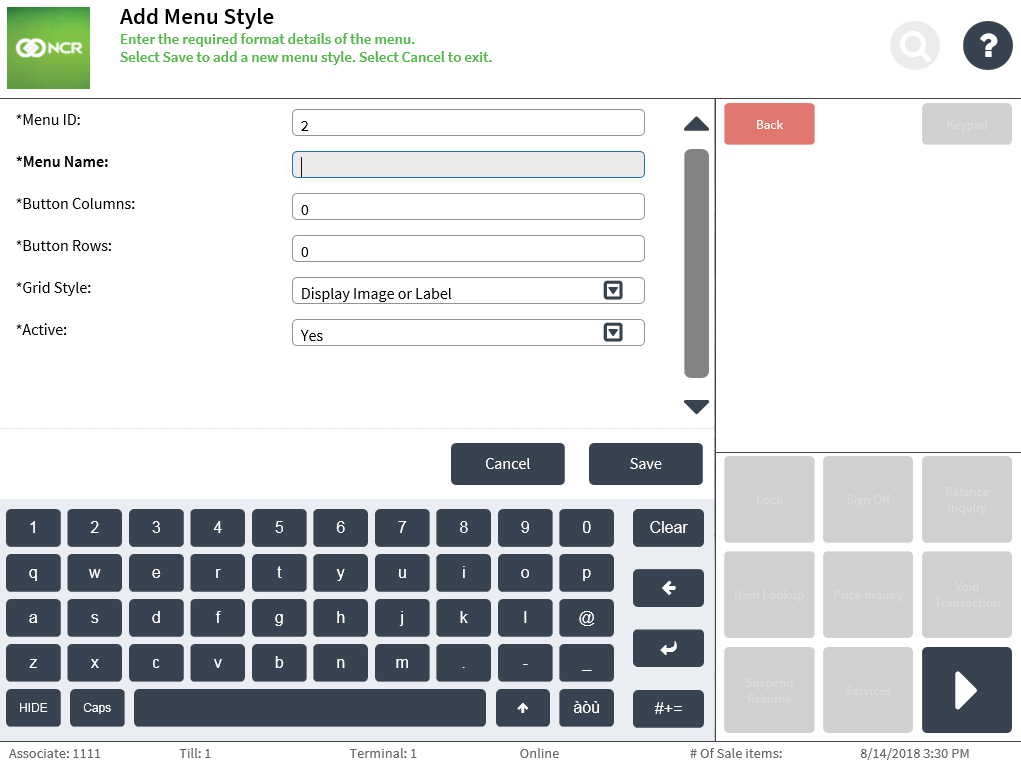1021x765 pixels.
Task: Click the NCR logo
Action: (48, 48)
